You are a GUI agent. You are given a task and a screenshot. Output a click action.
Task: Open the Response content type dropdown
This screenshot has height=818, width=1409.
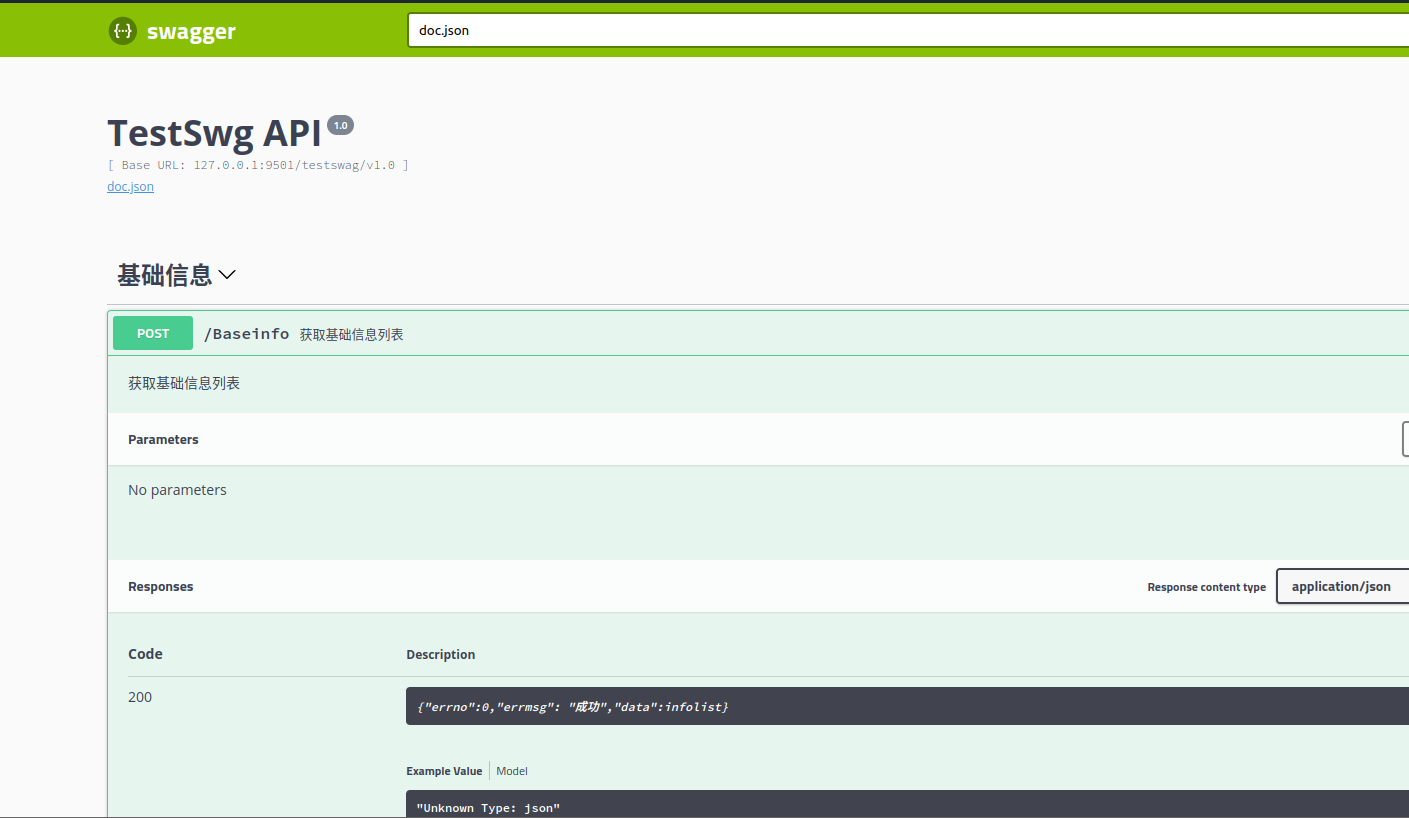point(1342,586)
